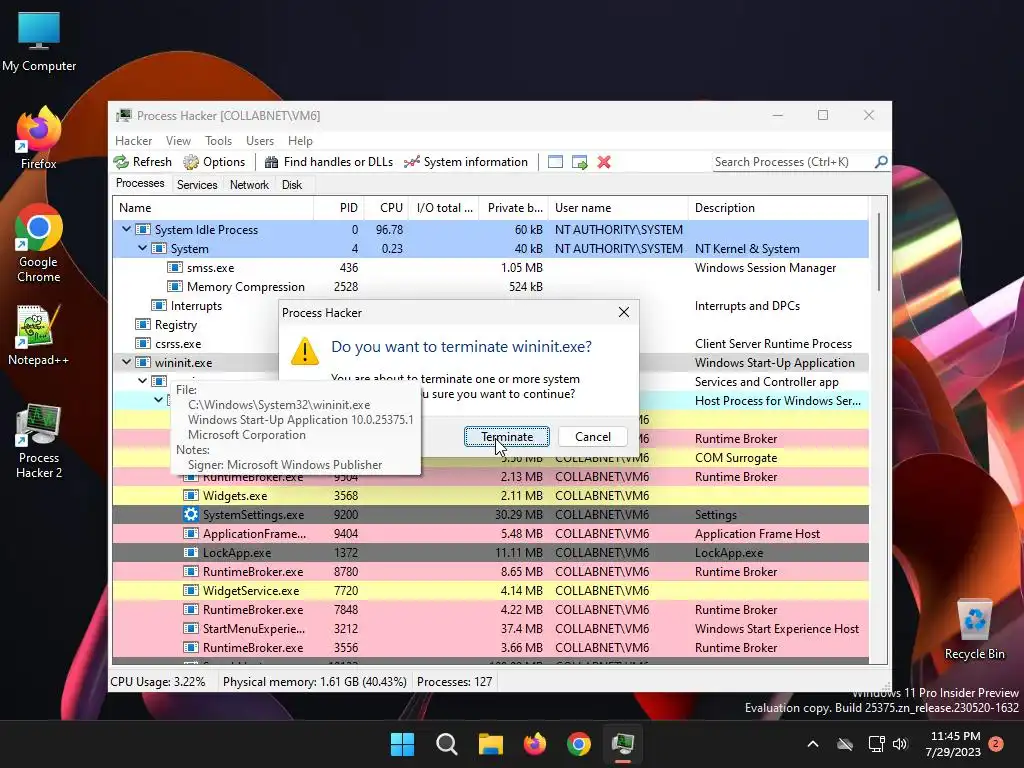The height and width of the screenshot is (768, 1024).
Task: Click the CPU Usage status bar entry
Action: tap(157, 682)
